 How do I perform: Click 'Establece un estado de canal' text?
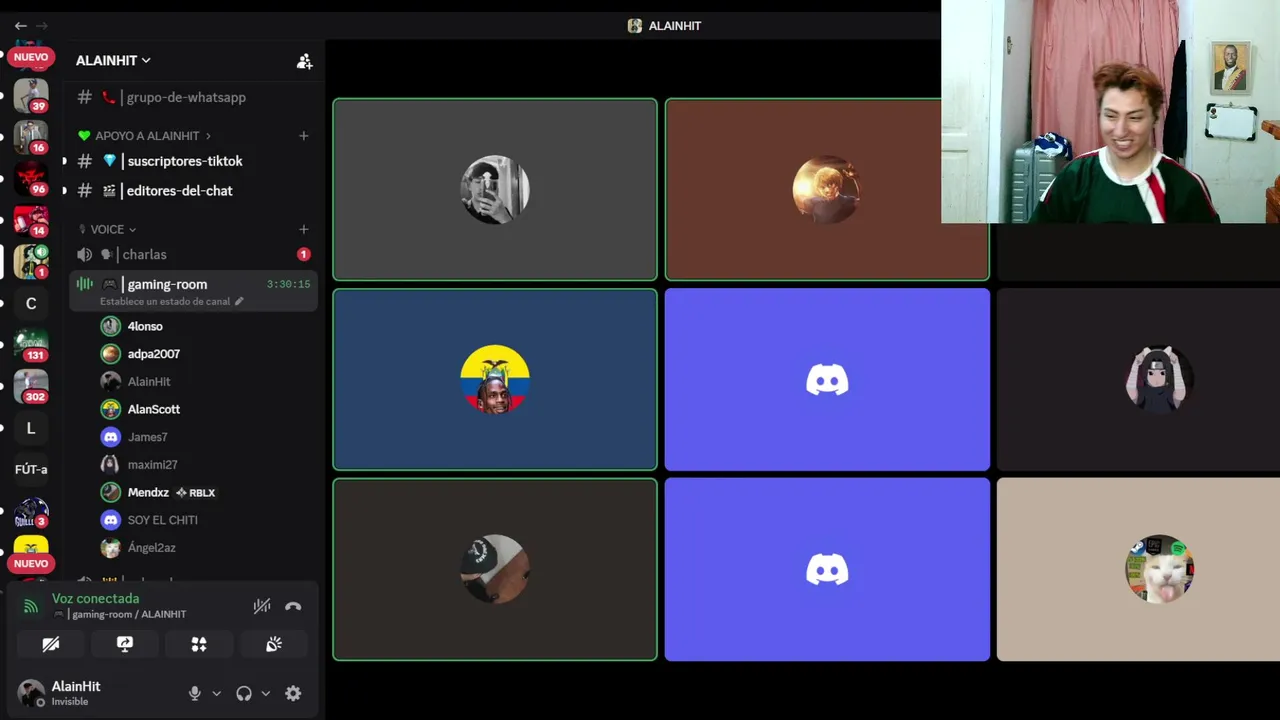pos(165,301)
